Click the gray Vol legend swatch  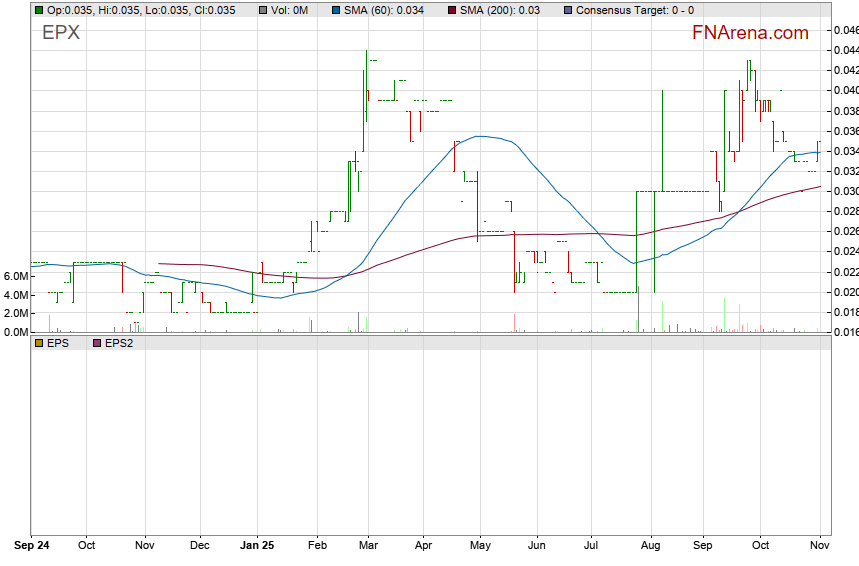263,10
